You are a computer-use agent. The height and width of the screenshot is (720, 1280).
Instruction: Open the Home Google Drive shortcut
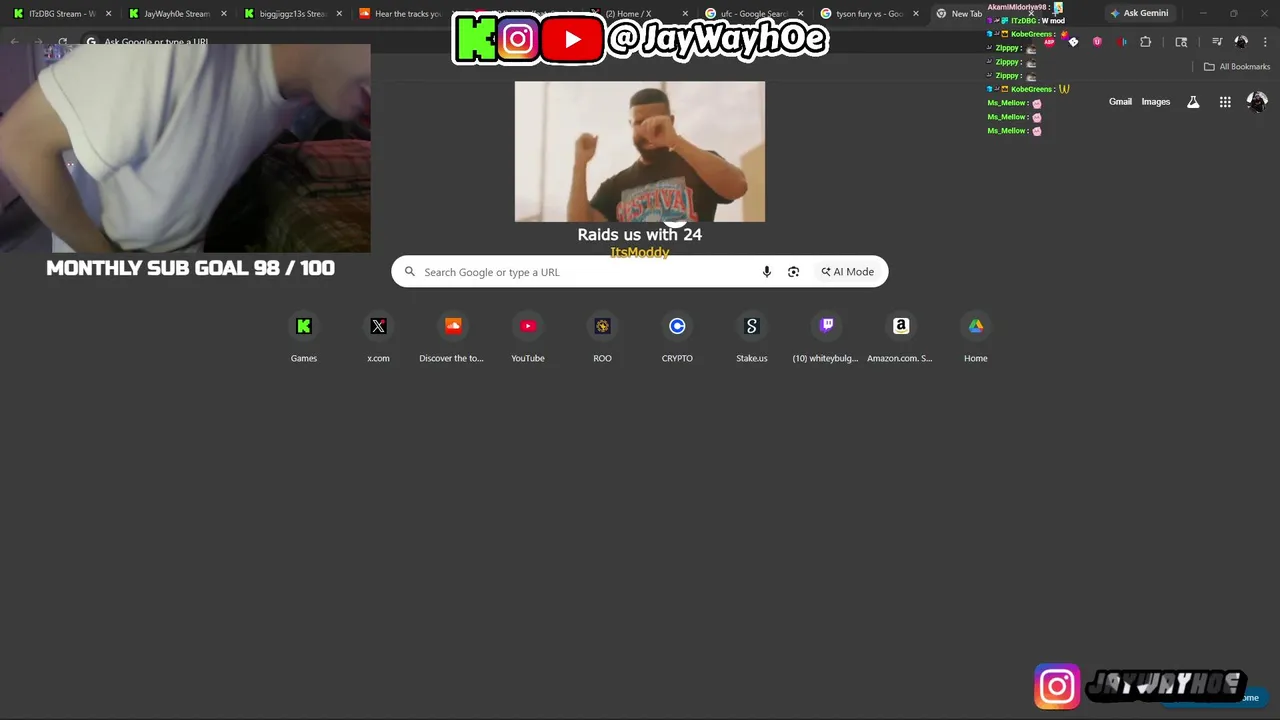[975, 338]
